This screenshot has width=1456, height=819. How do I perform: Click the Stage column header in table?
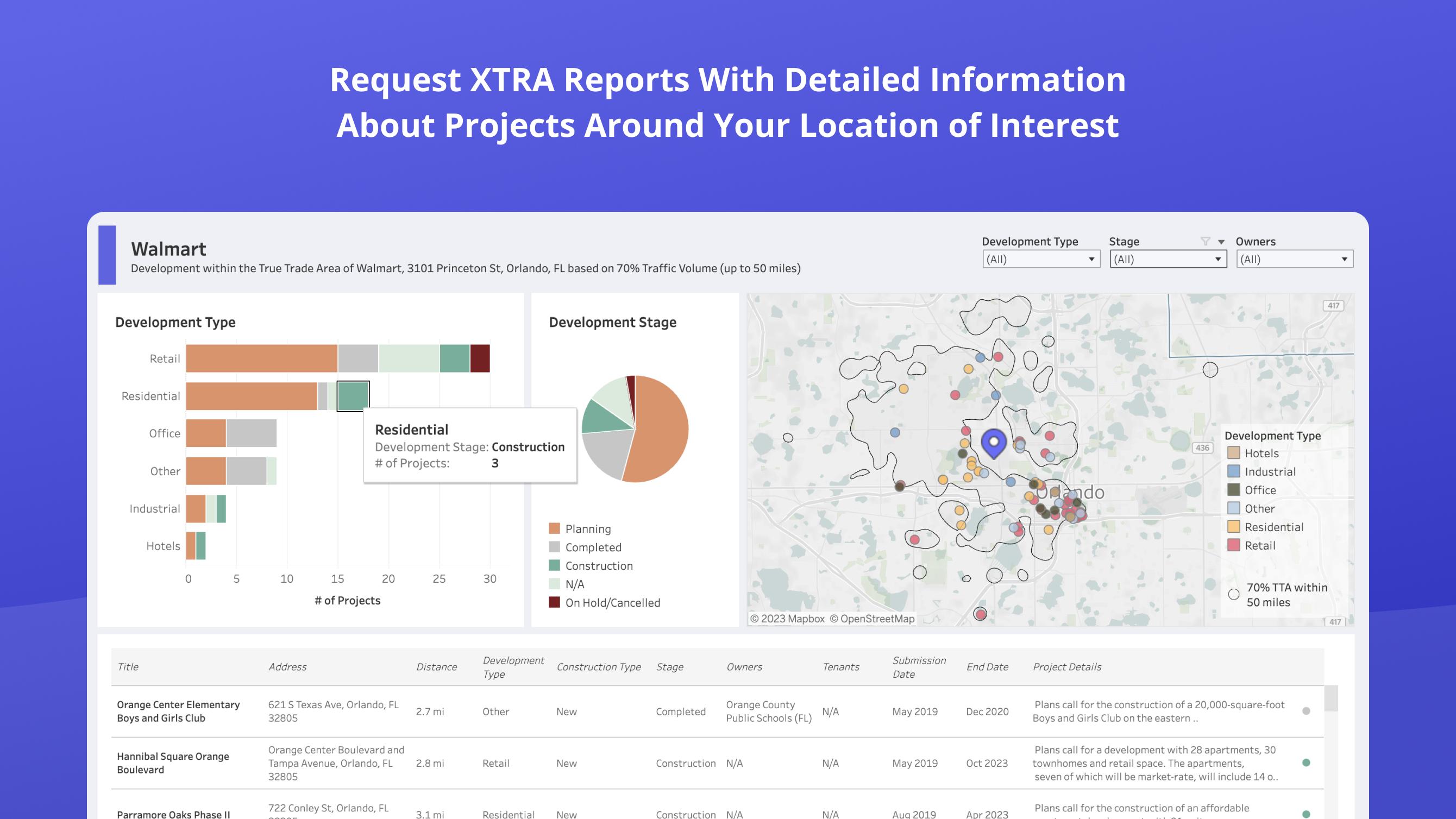(x=670, y=667)
